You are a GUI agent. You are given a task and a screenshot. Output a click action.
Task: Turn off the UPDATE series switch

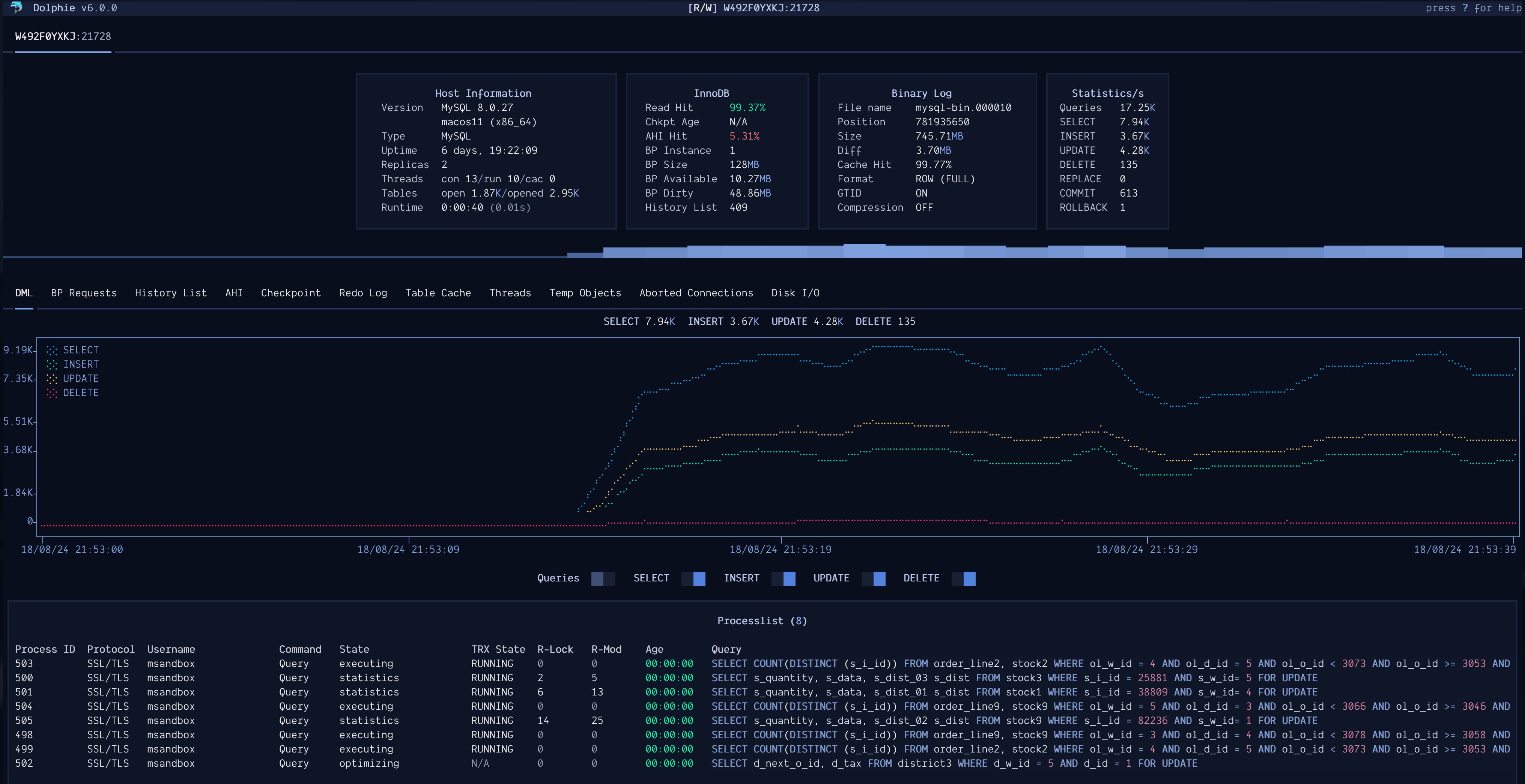[873, 579]
